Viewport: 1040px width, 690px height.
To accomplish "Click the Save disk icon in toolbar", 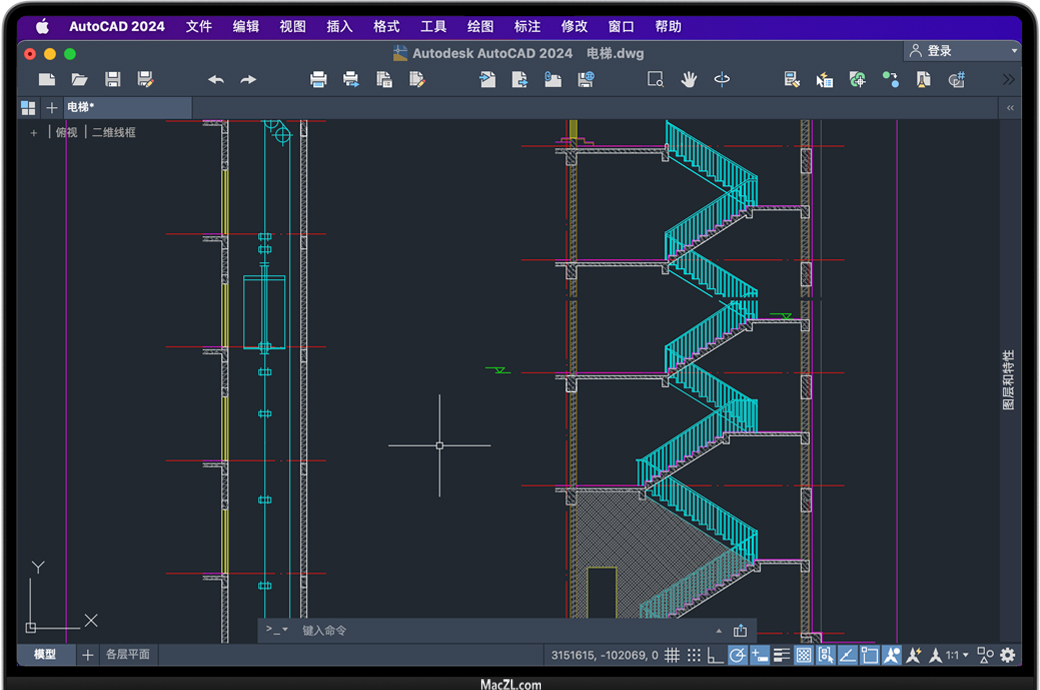I will 113,79.
